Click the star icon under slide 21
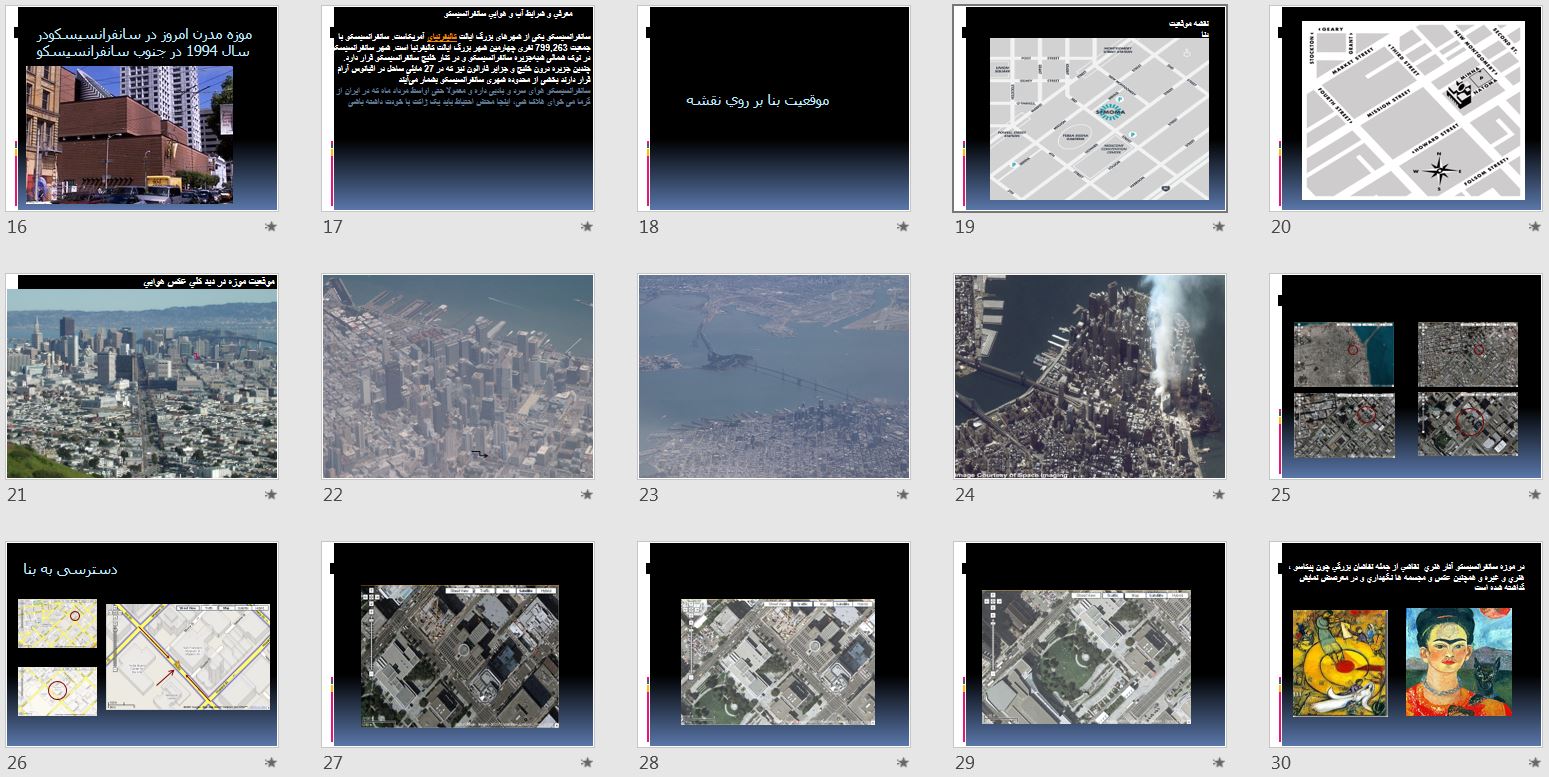Image resolution: width=1549 pixels, height=777 pixels. [271, 495]
